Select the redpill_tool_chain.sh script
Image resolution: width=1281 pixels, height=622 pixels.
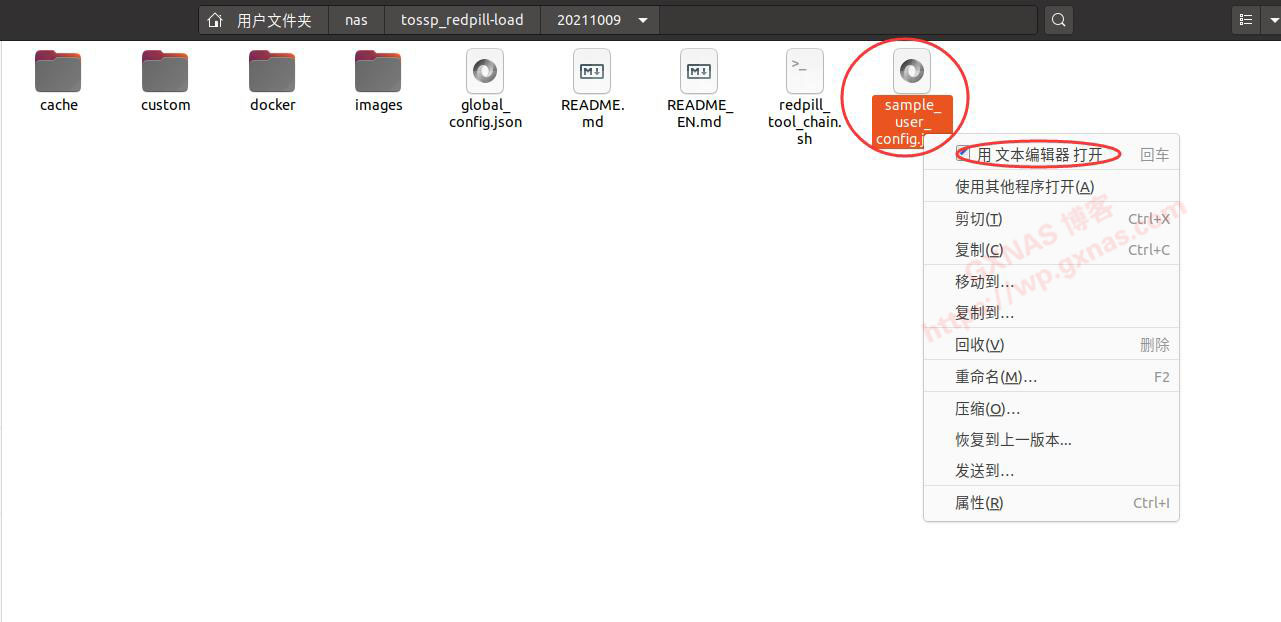point(805,72)
